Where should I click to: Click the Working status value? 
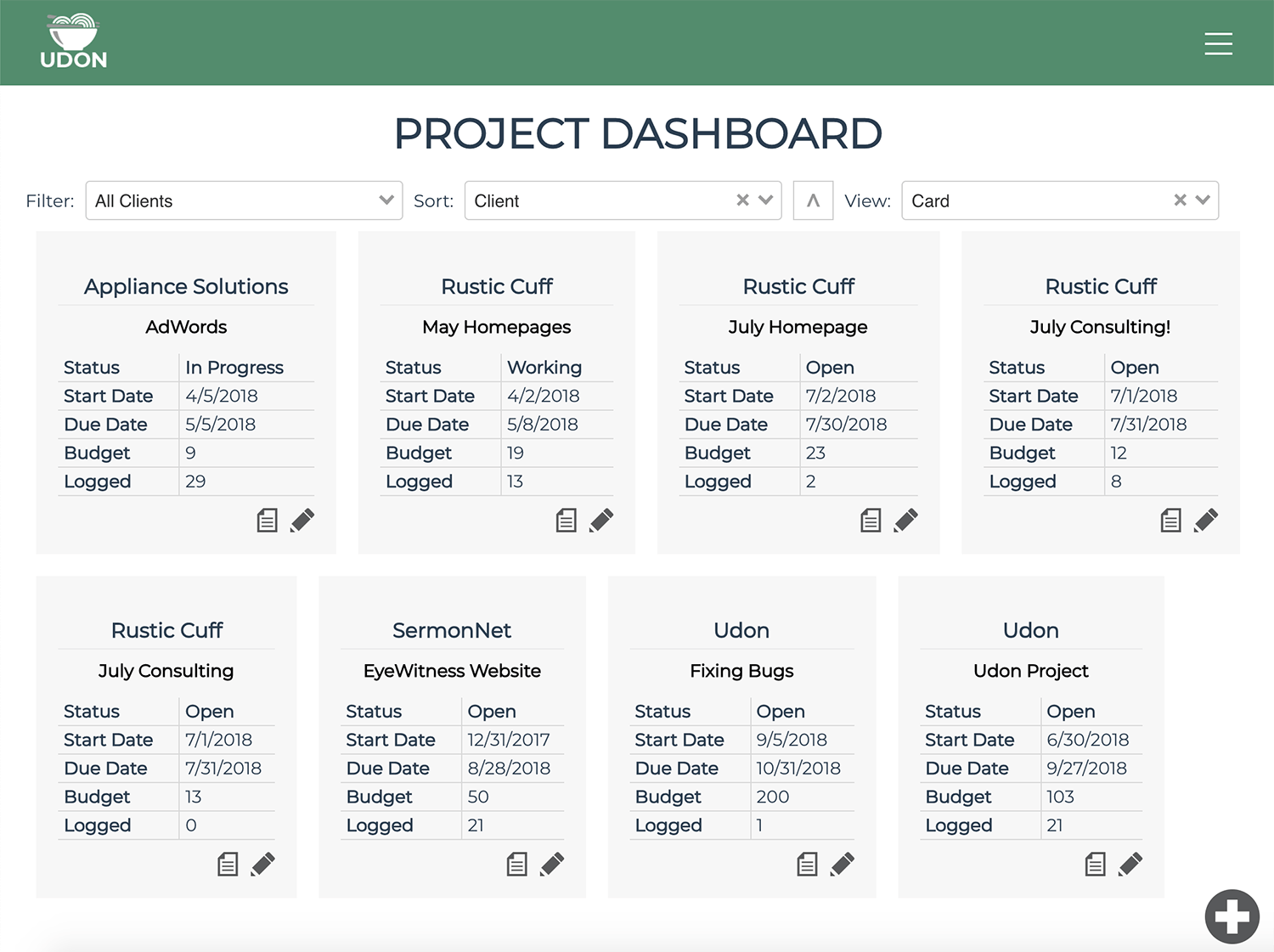[x=544, y=368]
